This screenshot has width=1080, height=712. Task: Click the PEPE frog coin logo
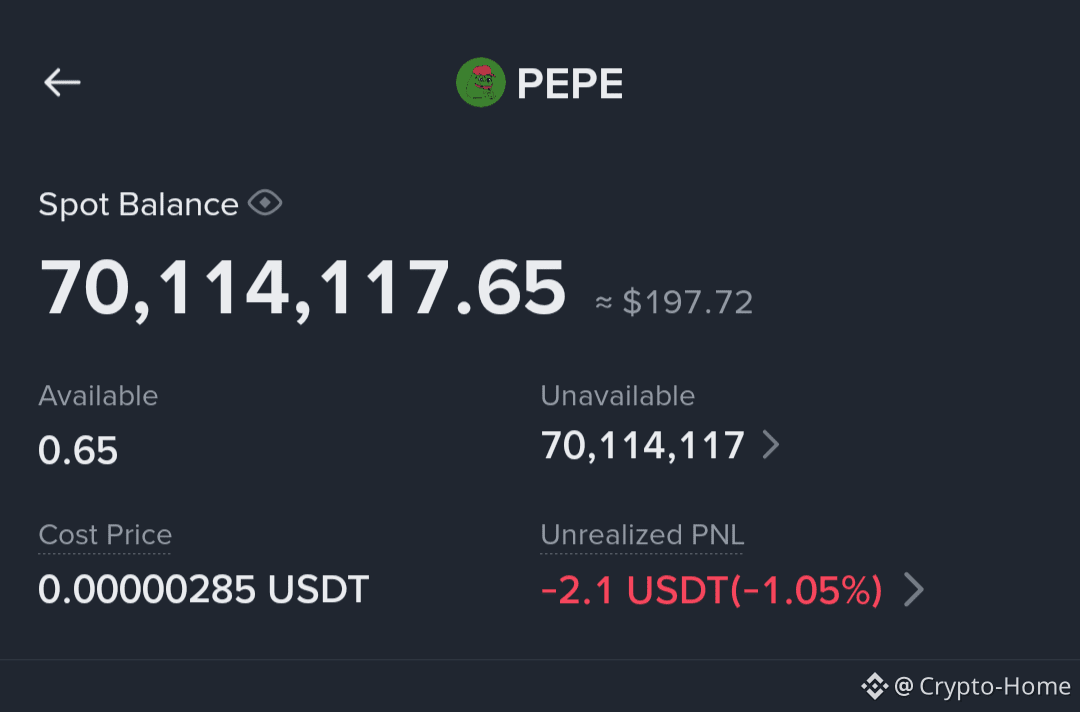[x=481, y=82]
